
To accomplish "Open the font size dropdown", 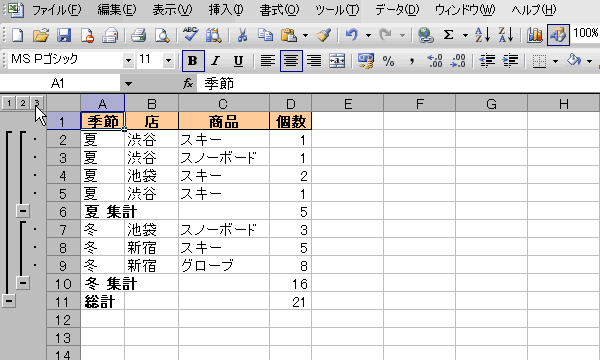I will click(168, 60).
